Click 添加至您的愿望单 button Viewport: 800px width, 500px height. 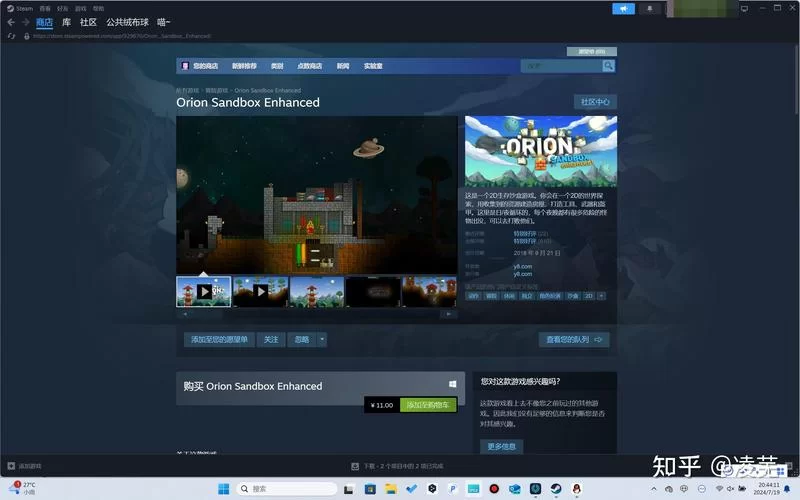pos(219,339)
